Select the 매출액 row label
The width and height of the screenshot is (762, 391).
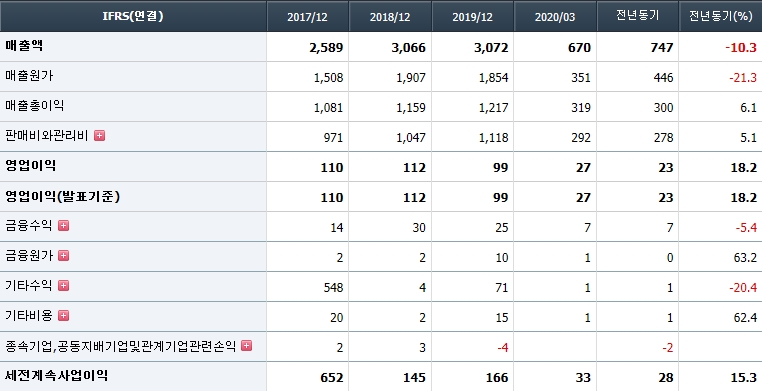coord(25,46)
